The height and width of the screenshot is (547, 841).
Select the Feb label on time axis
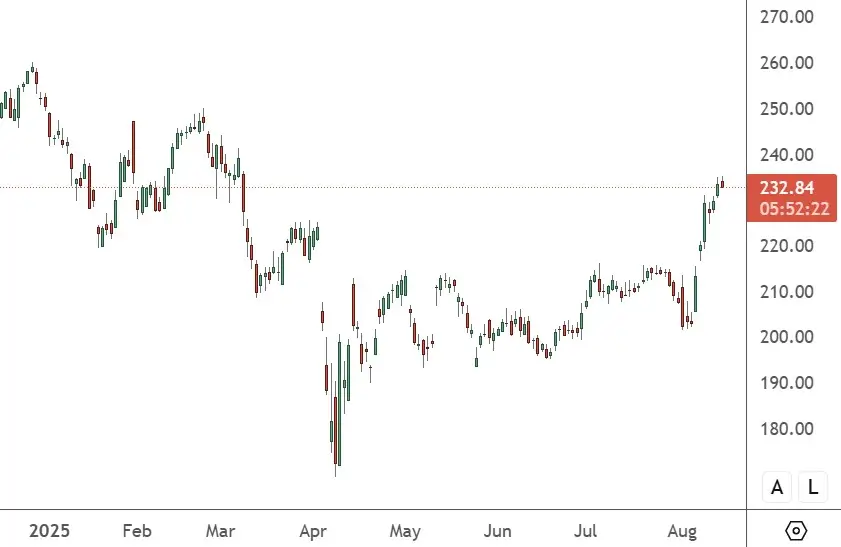[136, 530]
